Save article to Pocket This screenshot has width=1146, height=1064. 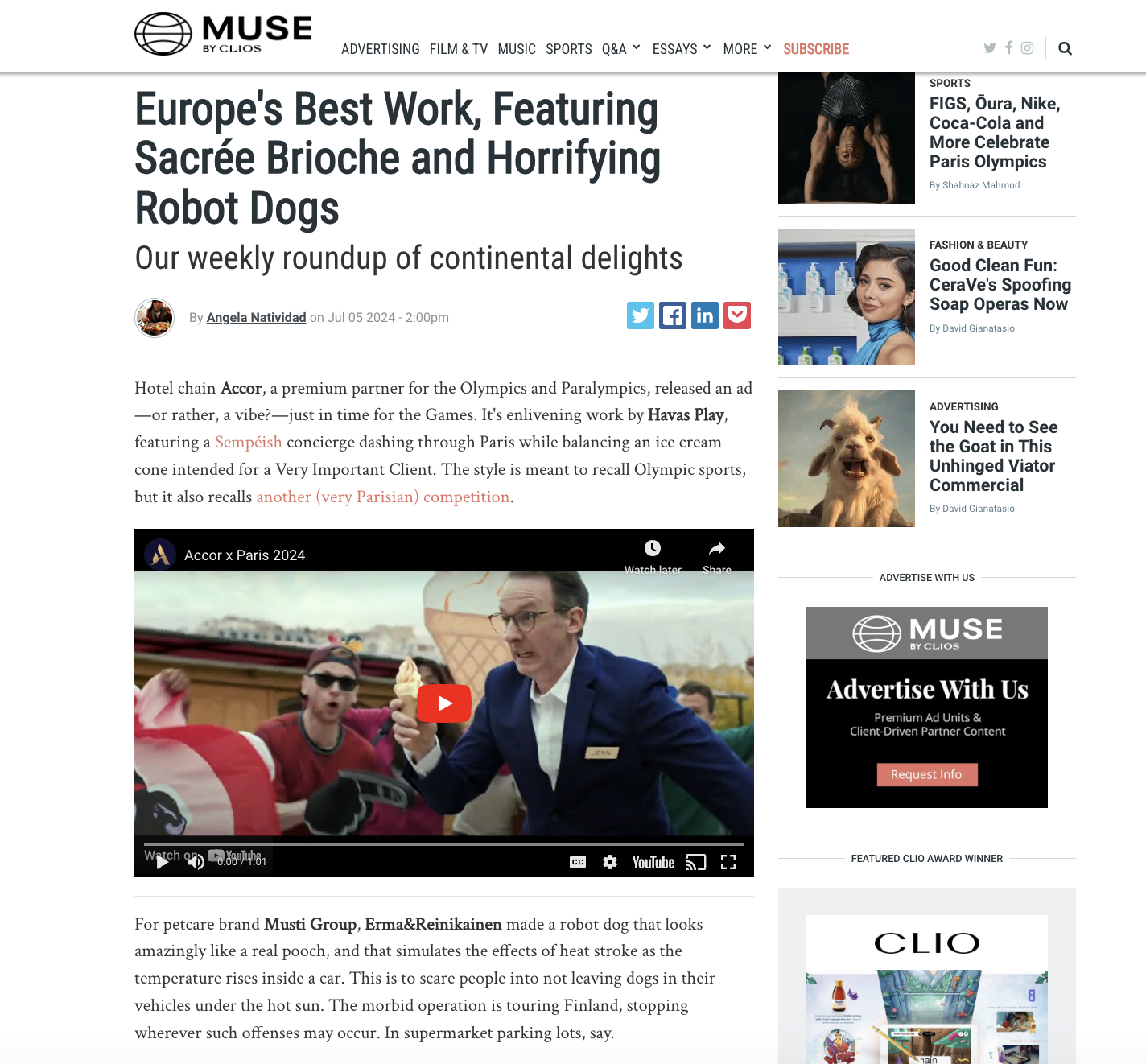pyautogui.click(x=737, y=315)
